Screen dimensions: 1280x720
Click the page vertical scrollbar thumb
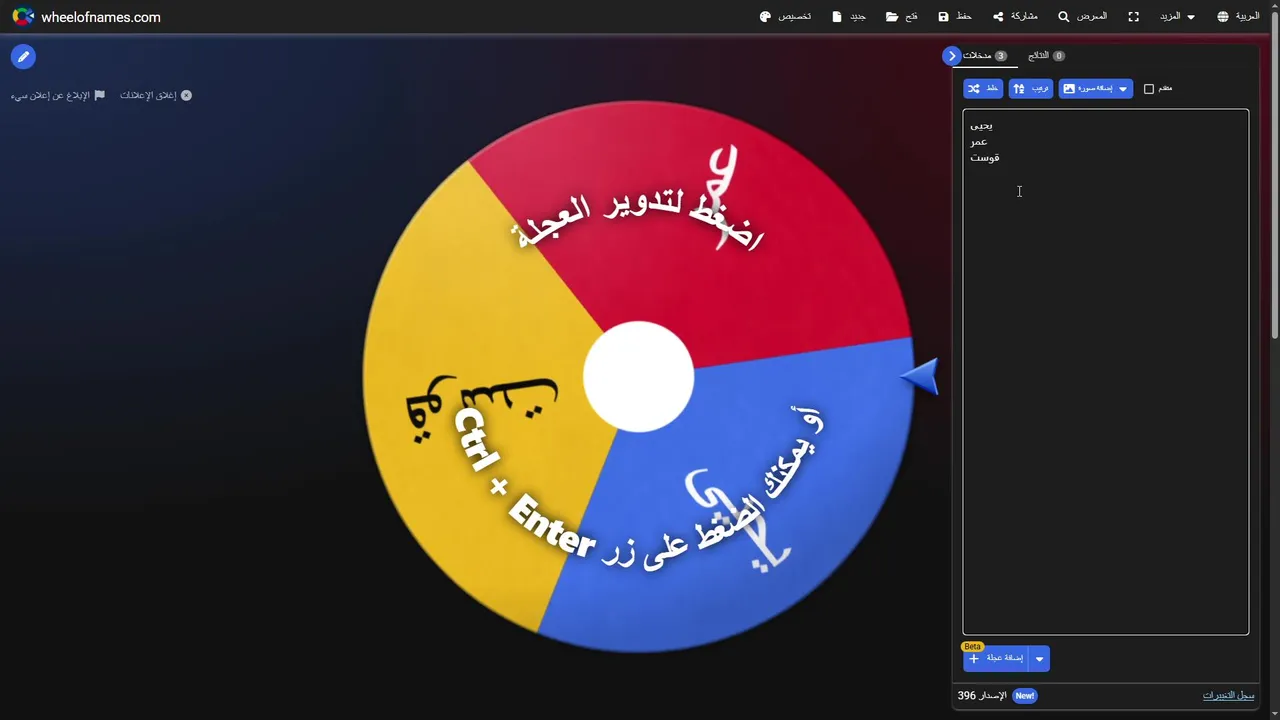tap(1274, 175)
